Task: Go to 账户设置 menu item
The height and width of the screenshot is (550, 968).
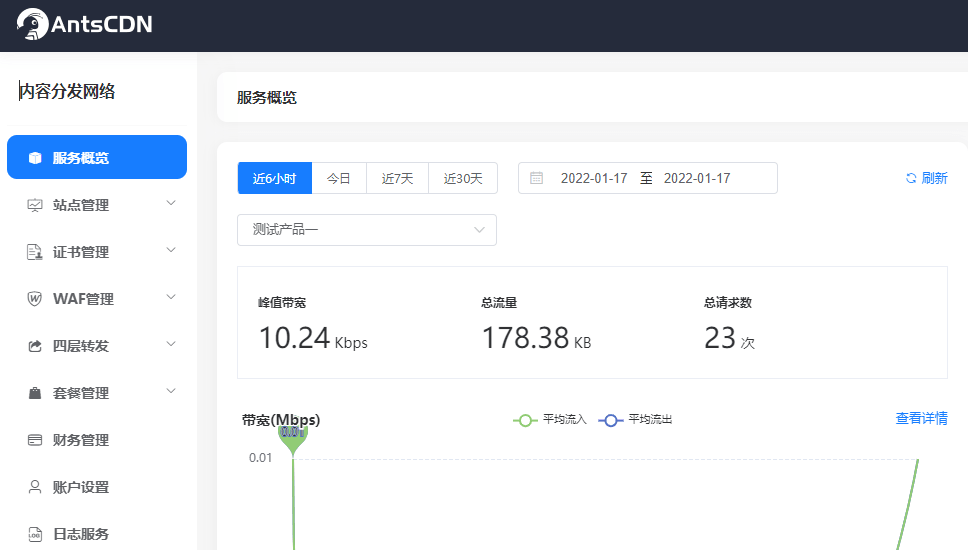Action: pos(80,487)
